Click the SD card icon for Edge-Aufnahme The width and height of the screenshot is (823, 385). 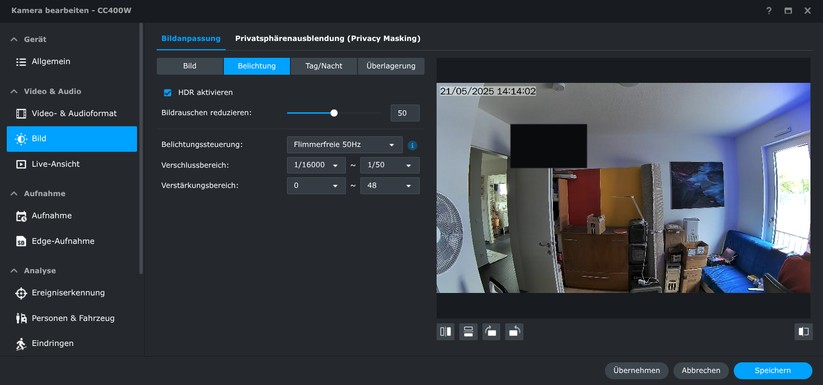click(21, 241)
